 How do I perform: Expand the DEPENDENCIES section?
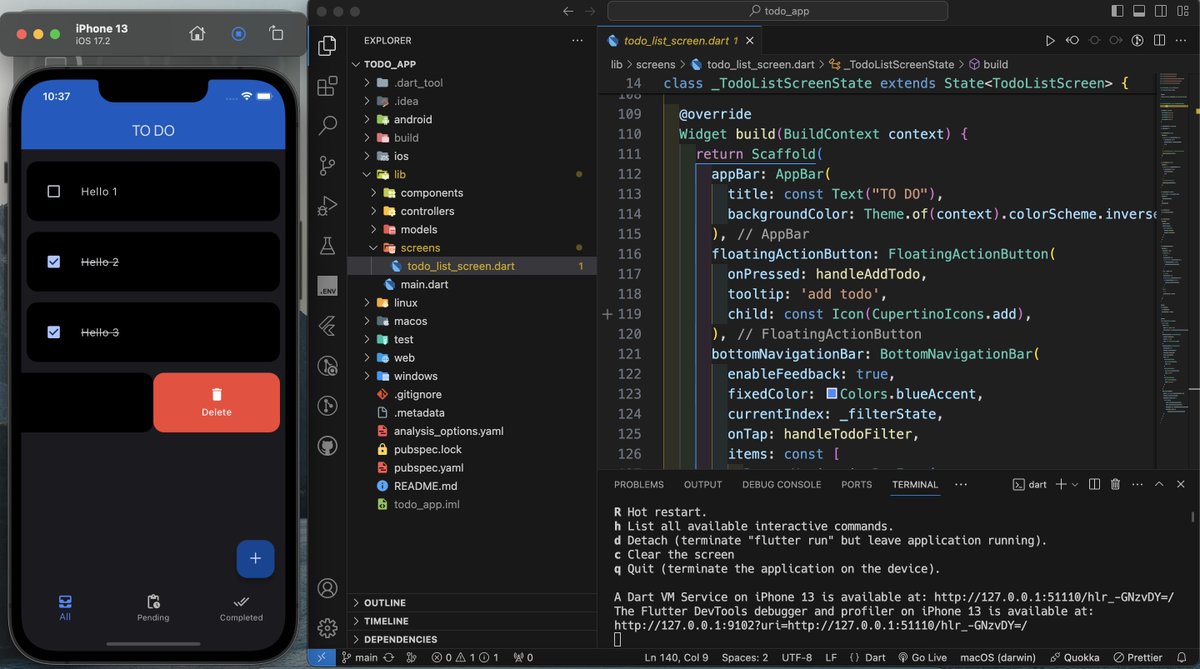click(x=471, y=639)
